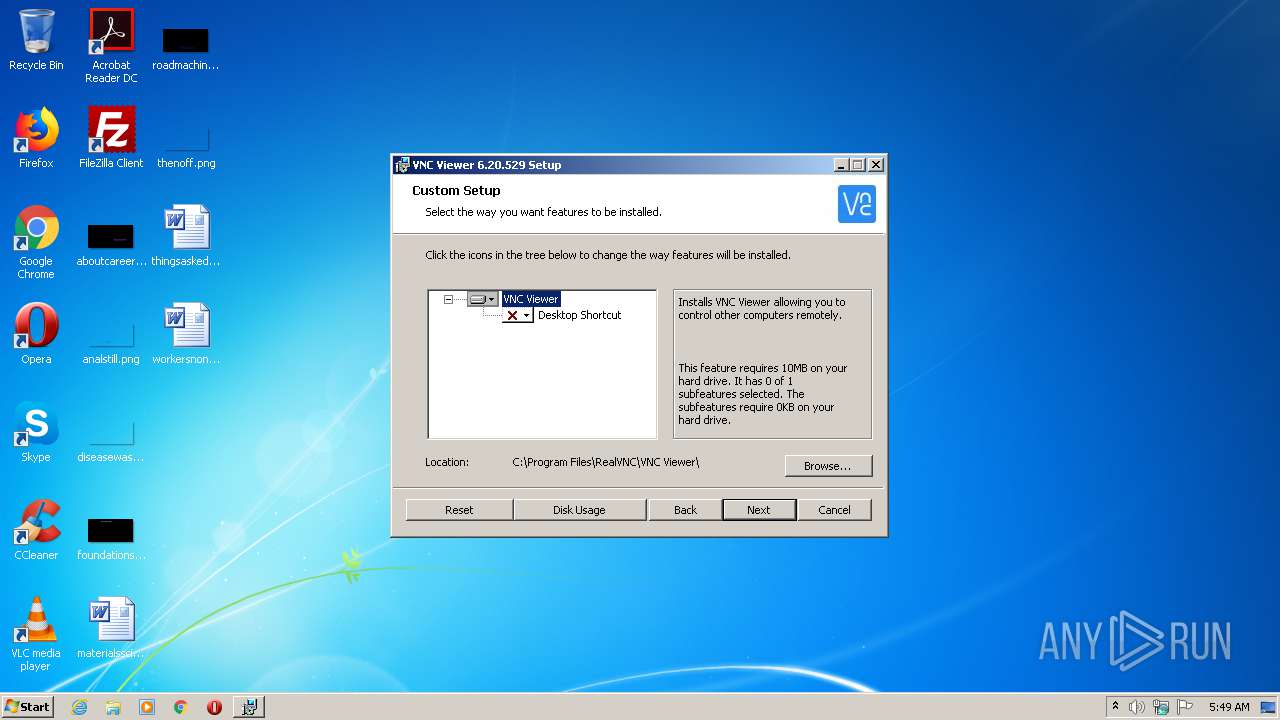
Task: Open Opera from the taskbar
Action: click(x=214, y=707)
